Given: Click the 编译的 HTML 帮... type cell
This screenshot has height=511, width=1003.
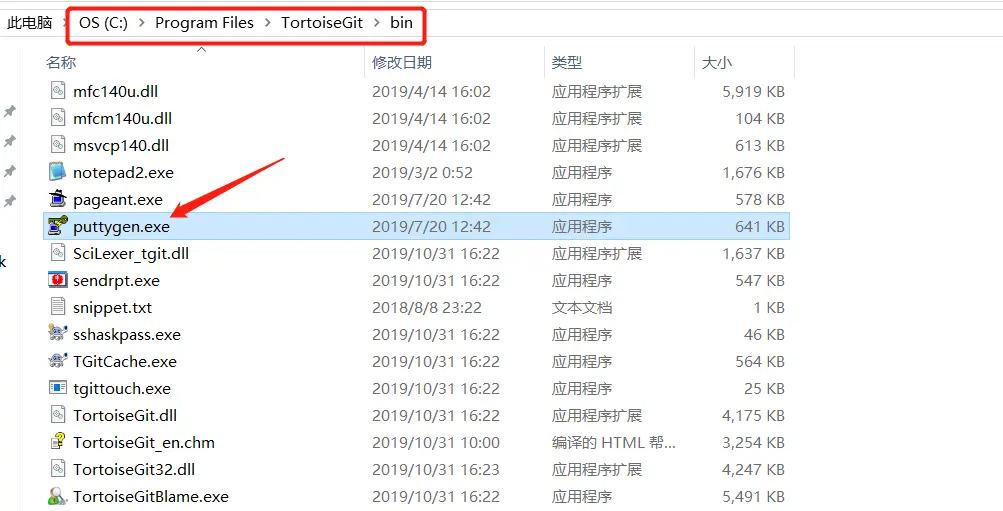Looking at the screenshot, I should point(613,443).
